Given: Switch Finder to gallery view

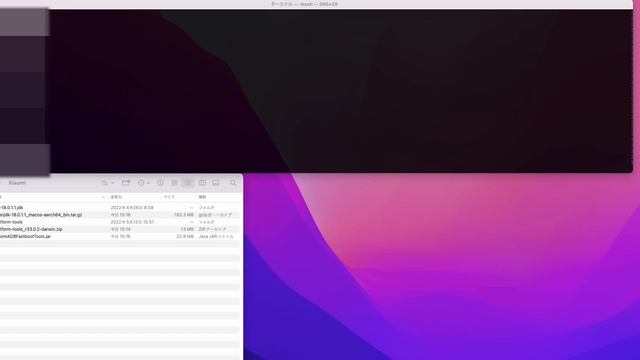Looking at the screenshot, I should pos(216,183).
